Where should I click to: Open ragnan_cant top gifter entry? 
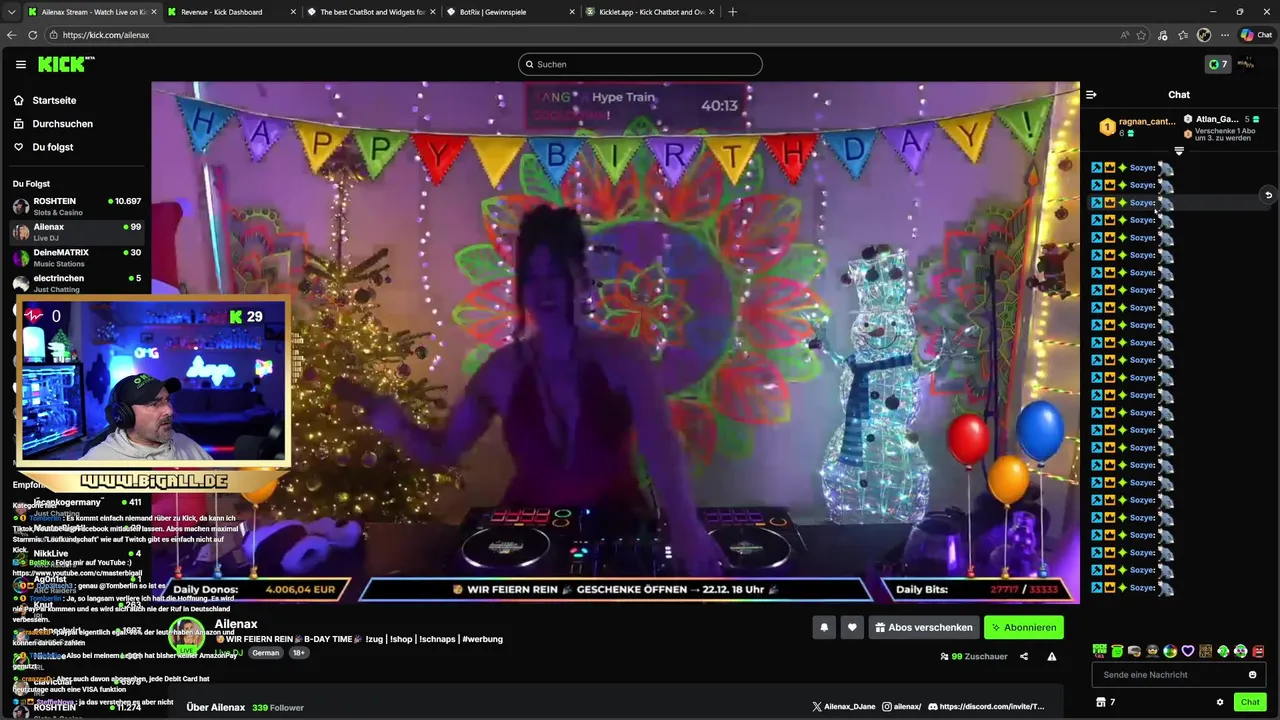[1138, 126]
